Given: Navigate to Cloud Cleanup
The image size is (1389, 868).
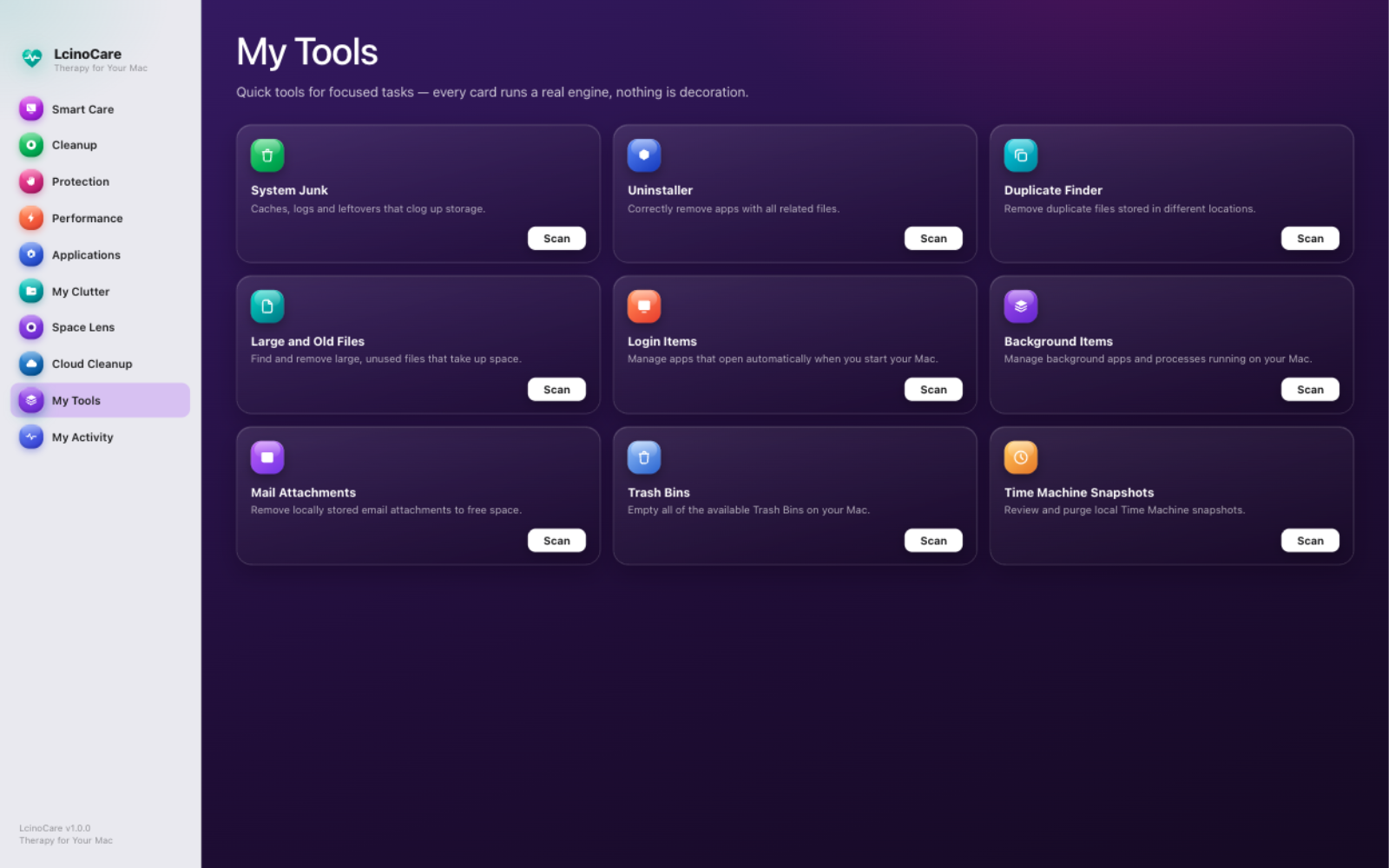Looking at the screenshot, I should click(100, 364).
